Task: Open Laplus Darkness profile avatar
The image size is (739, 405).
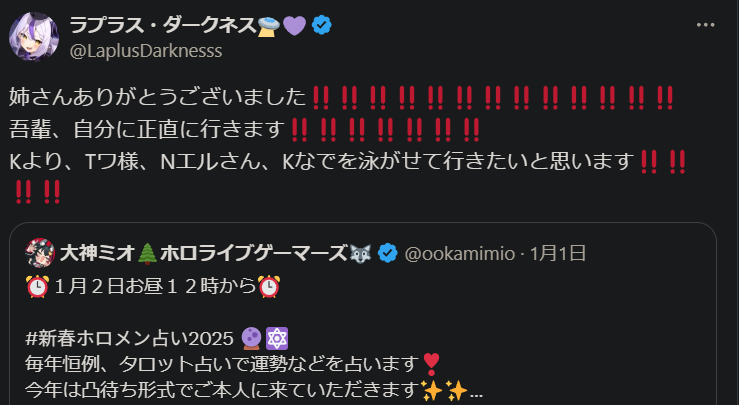Action: [33, 37]
